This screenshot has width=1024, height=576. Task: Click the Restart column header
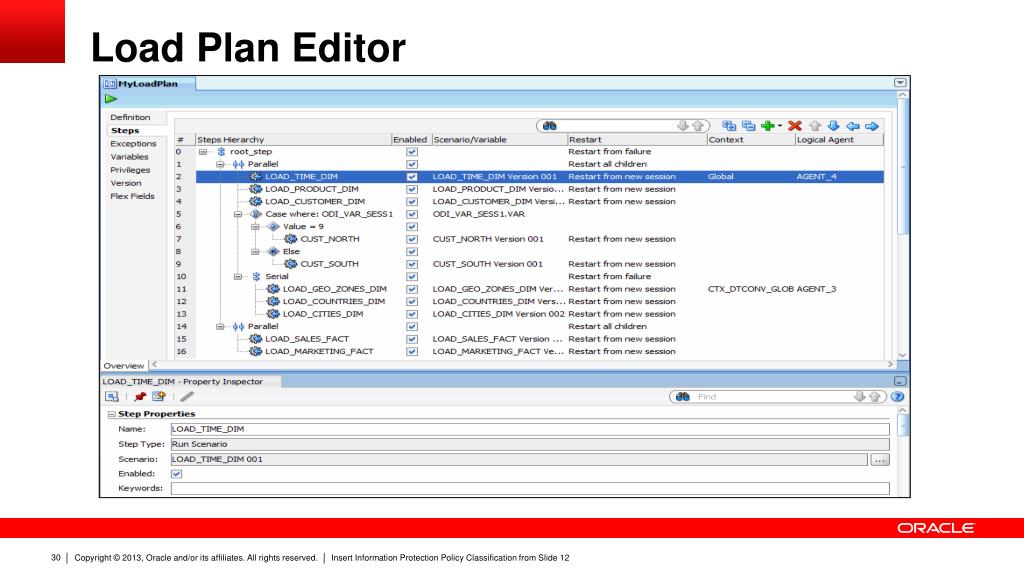point(637,140)
